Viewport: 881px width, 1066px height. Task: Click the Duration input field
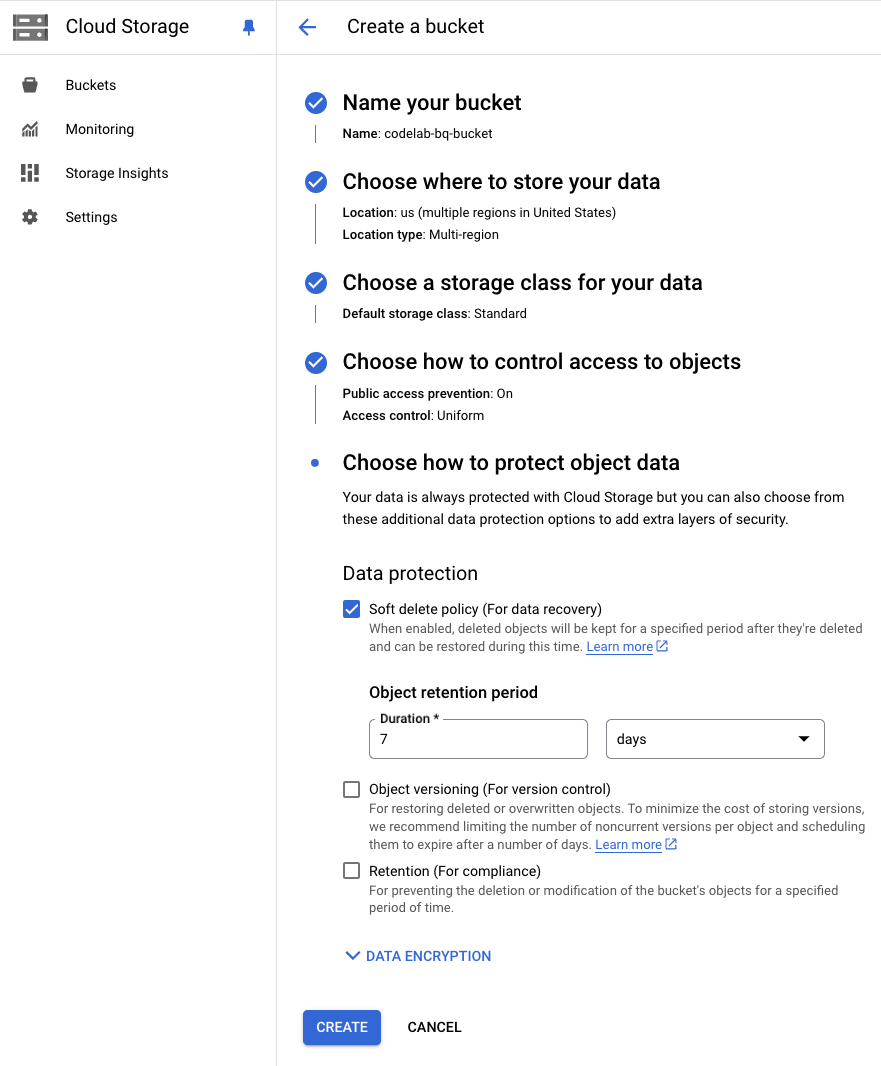click(x=478, y=739)
